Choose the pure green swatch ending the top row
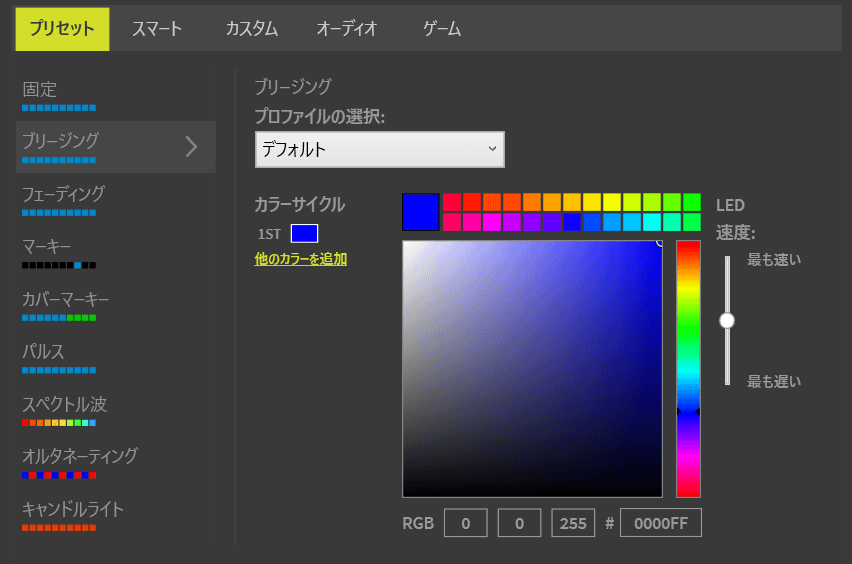The height and width of the screenshot is (564, 852). pyautogui.click(x=692, y=202)
